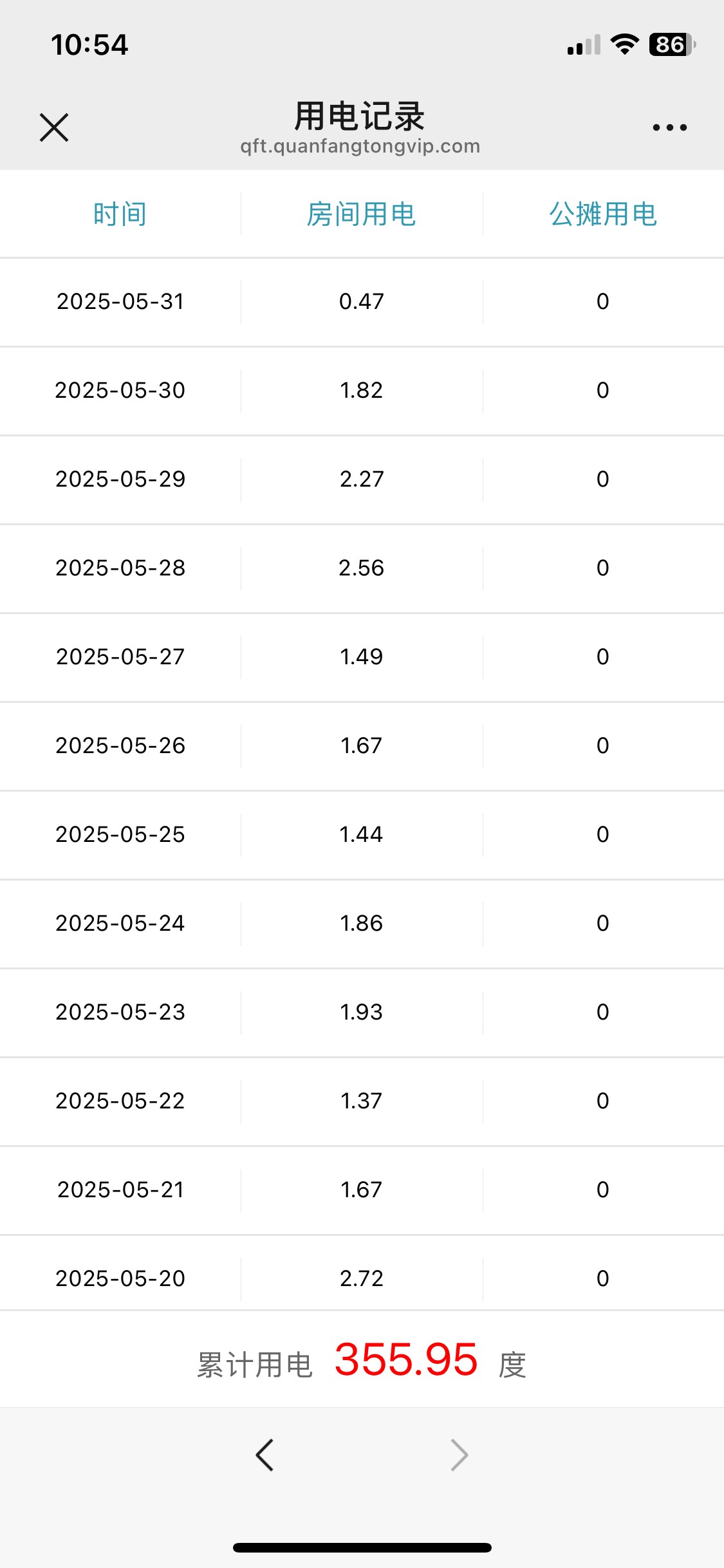Tap the battery indicator showing 86

(x=672, y=44)
